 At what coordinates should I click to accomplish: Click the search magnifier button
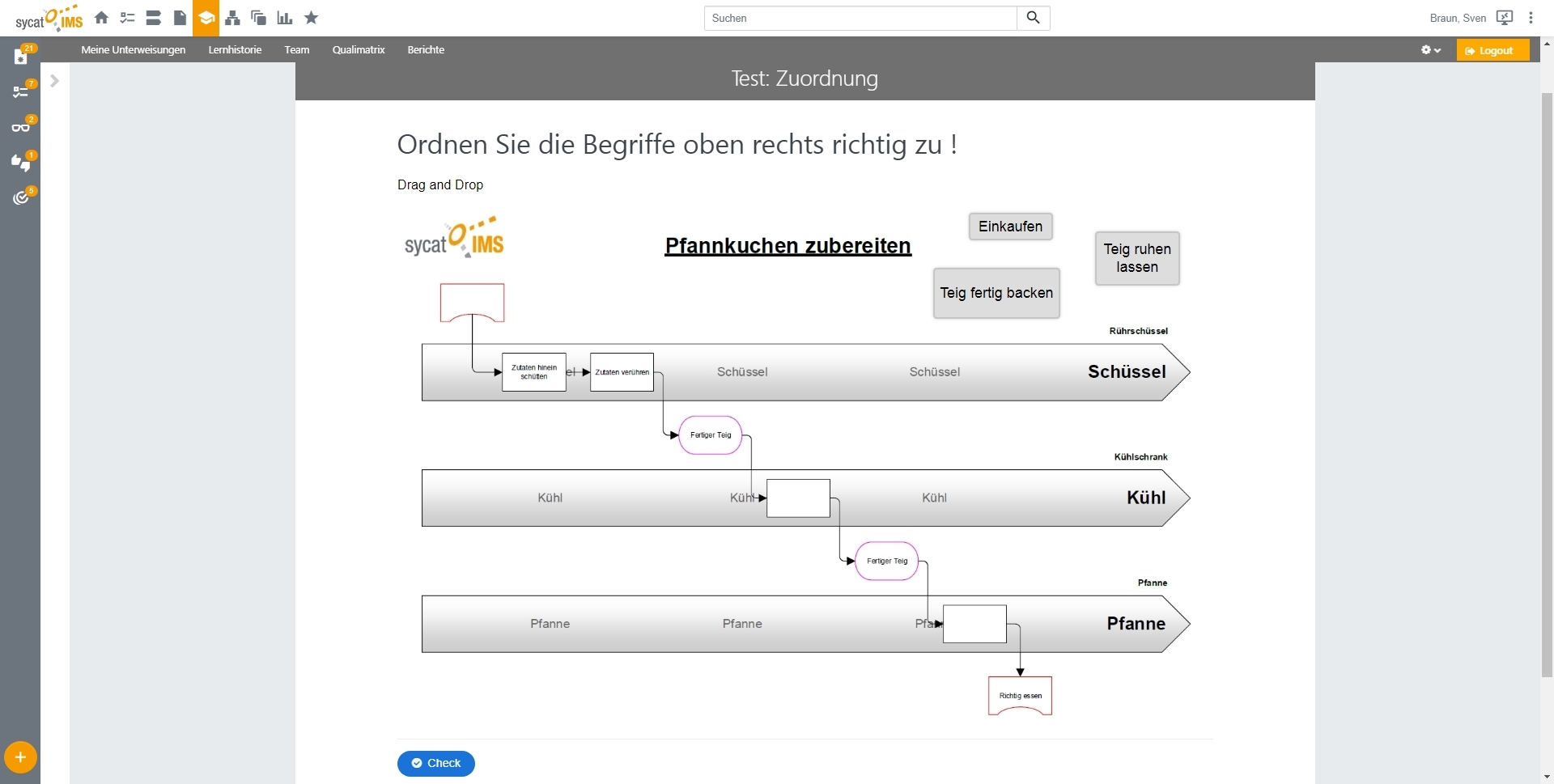click(x=1033, y=18)
